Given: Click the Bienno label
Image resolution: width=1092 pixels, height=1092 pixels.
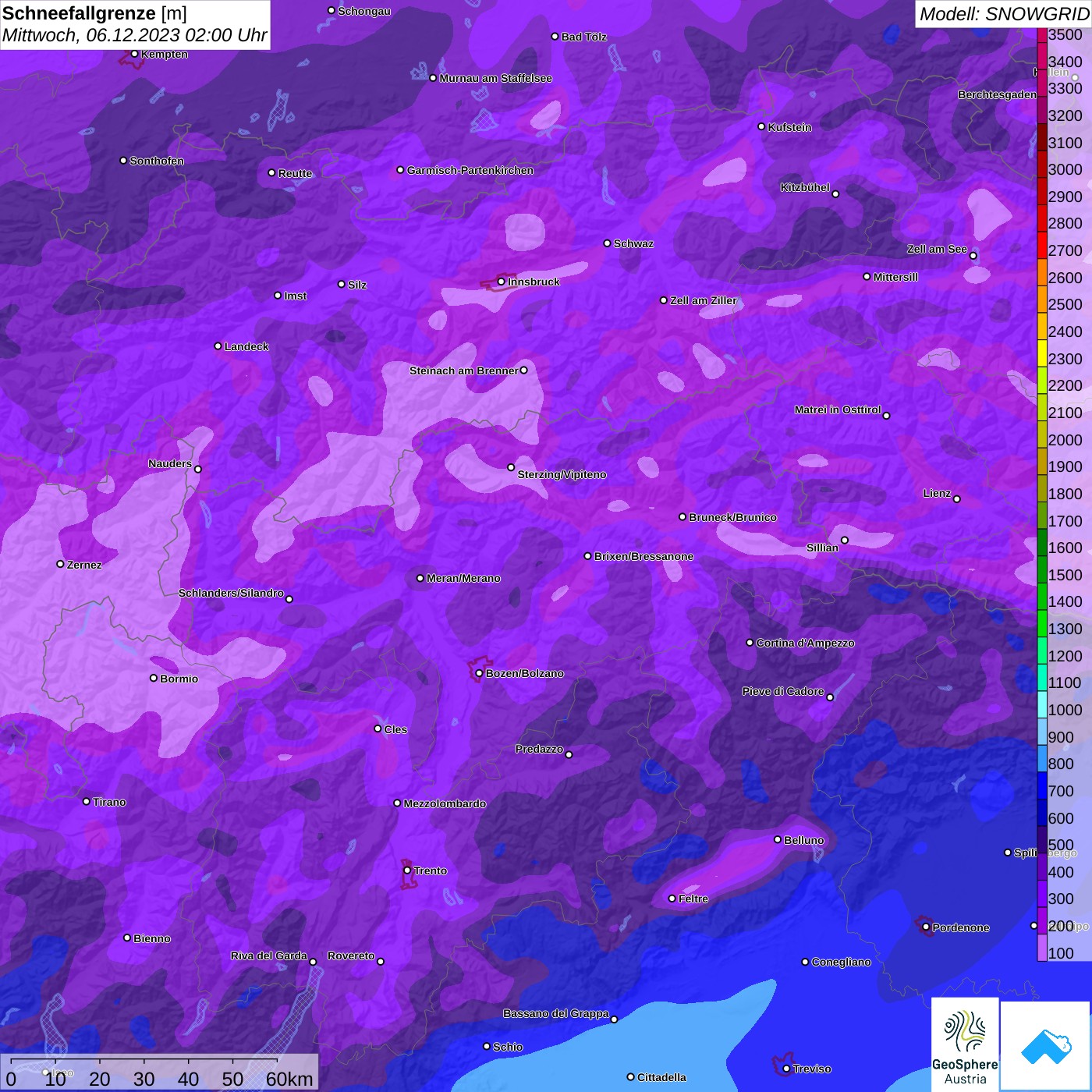Looking at the screenshot, I should point(151,938).
